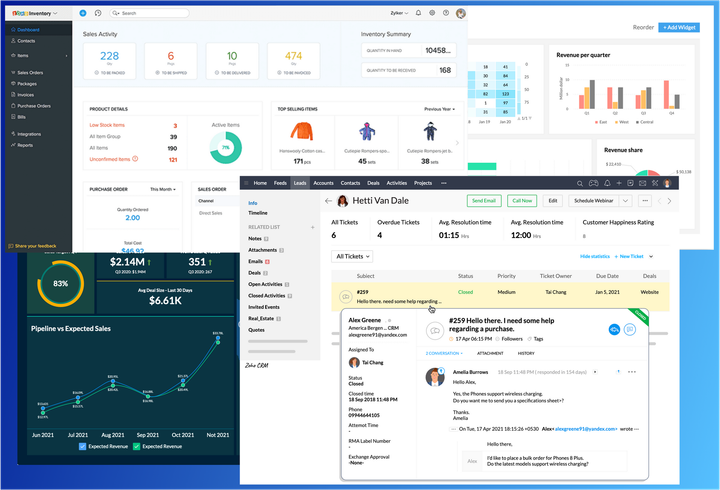Open the CRM notifications bell
Viewport: 720px width, 490px height.
point(607,183)
